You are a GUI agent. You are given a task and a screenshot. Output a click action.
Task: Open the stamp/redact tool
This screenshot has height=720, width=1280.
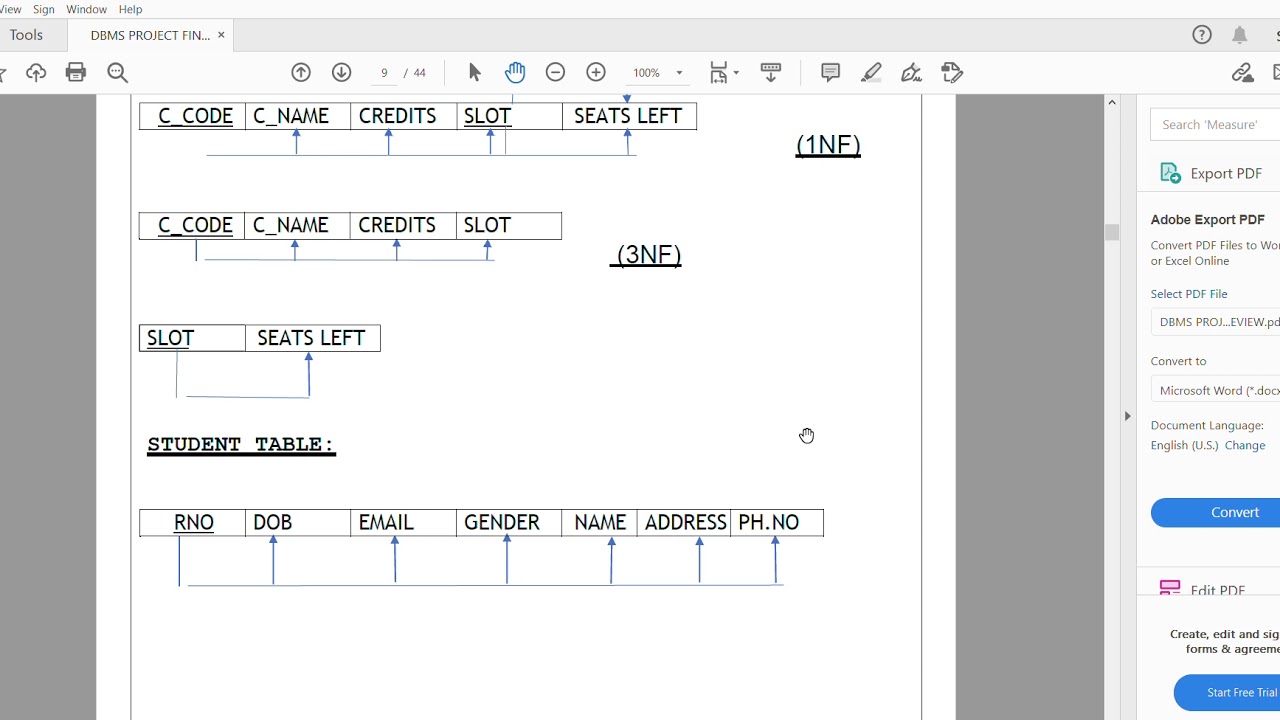coord(952,72)
